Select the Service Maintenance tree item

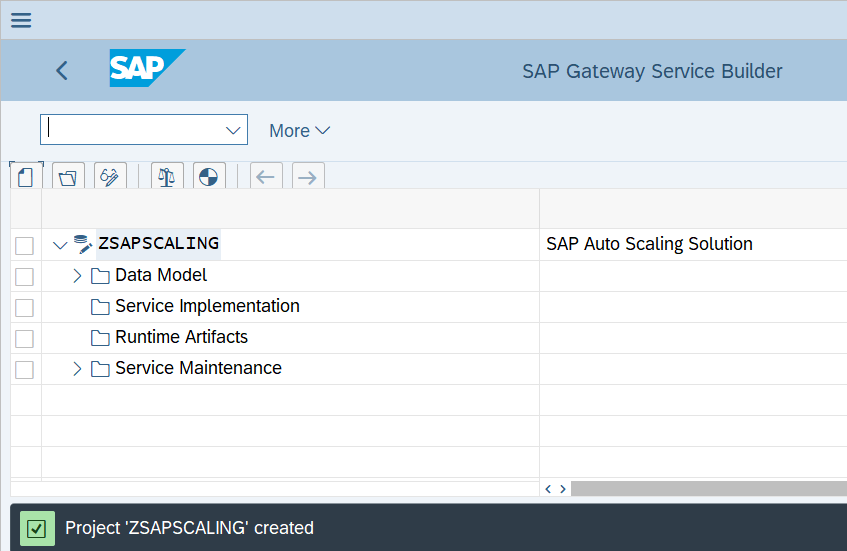coord(198,368)
